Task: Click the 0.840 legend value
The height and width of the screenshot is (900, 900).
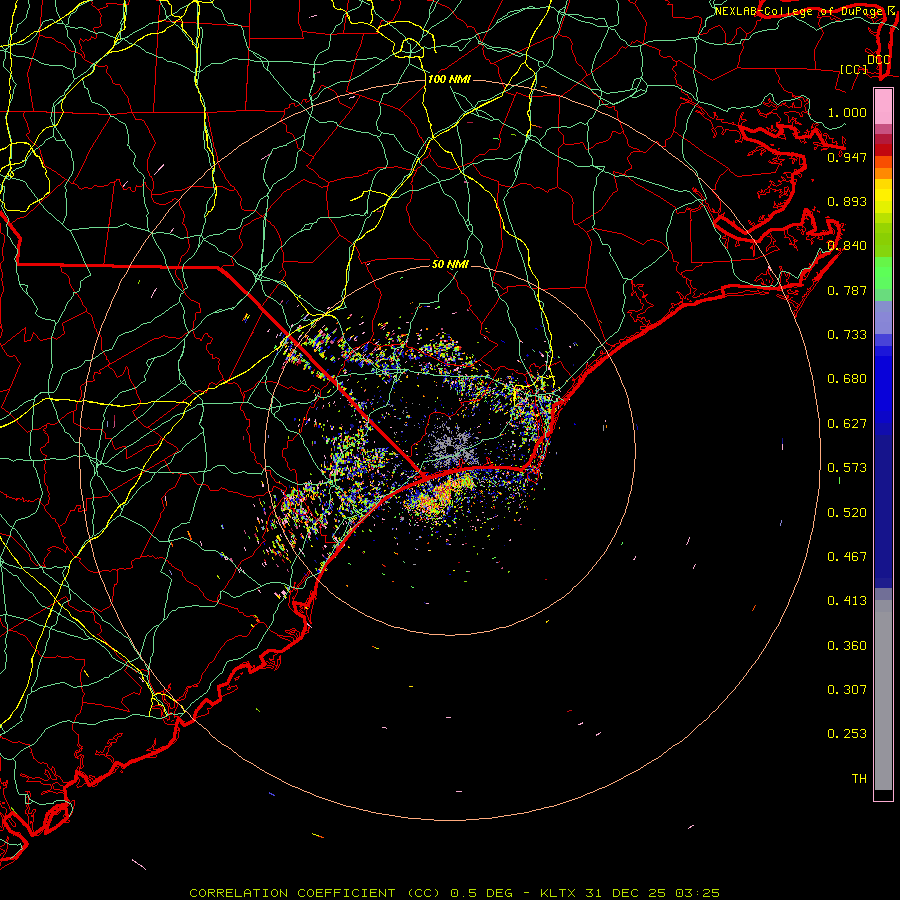Action: tap(847, 246)
